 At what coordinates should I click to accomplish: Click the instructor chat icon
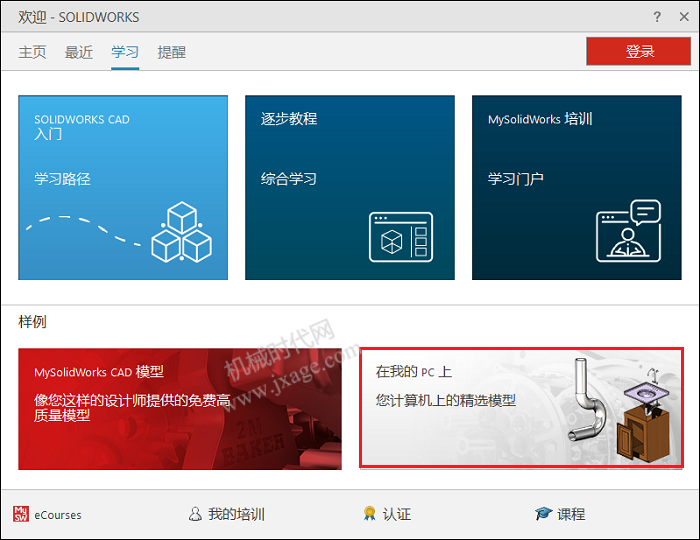click(629, 231)
